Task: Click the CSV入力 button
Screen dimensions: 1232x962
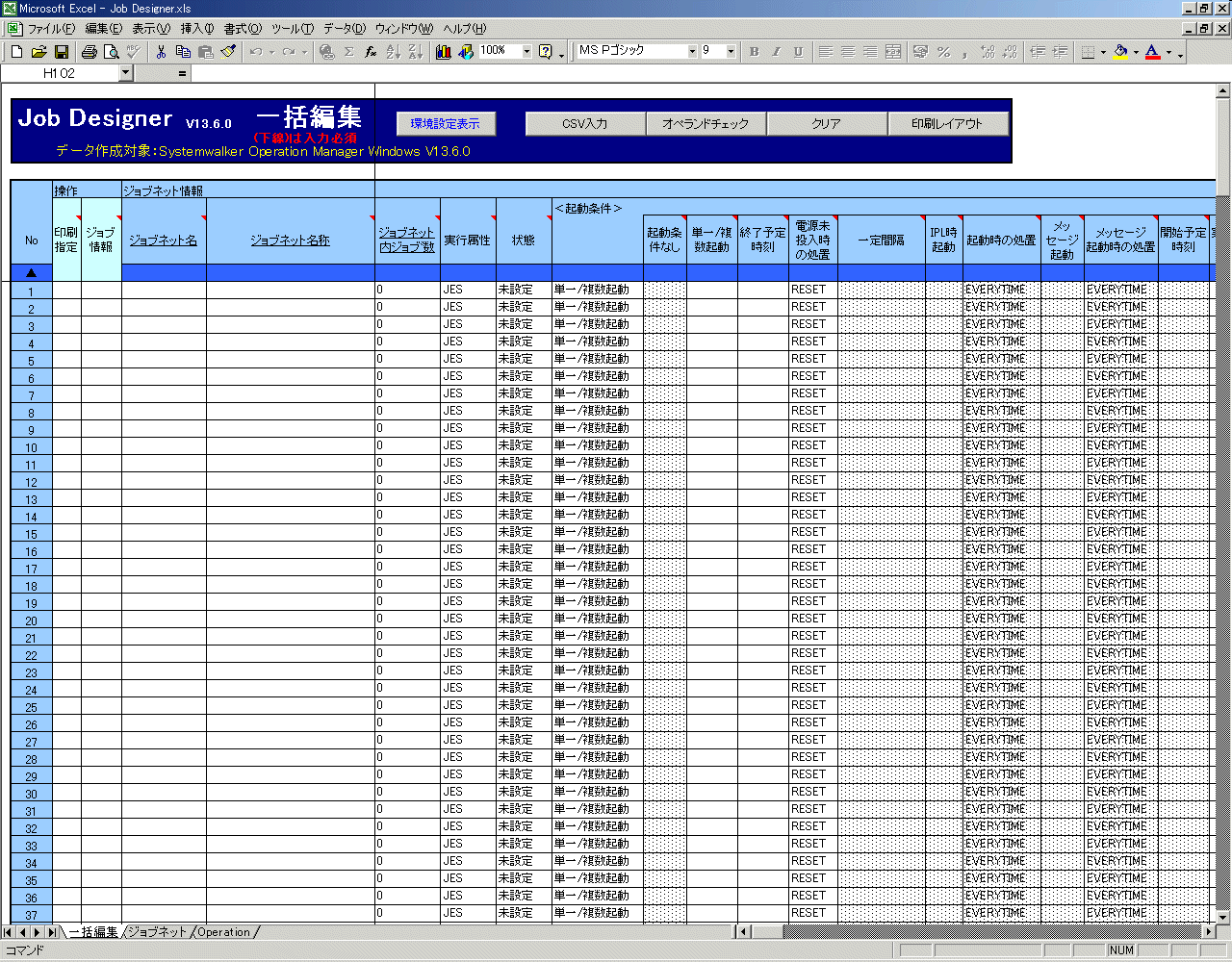Action: tap(584, 124)
